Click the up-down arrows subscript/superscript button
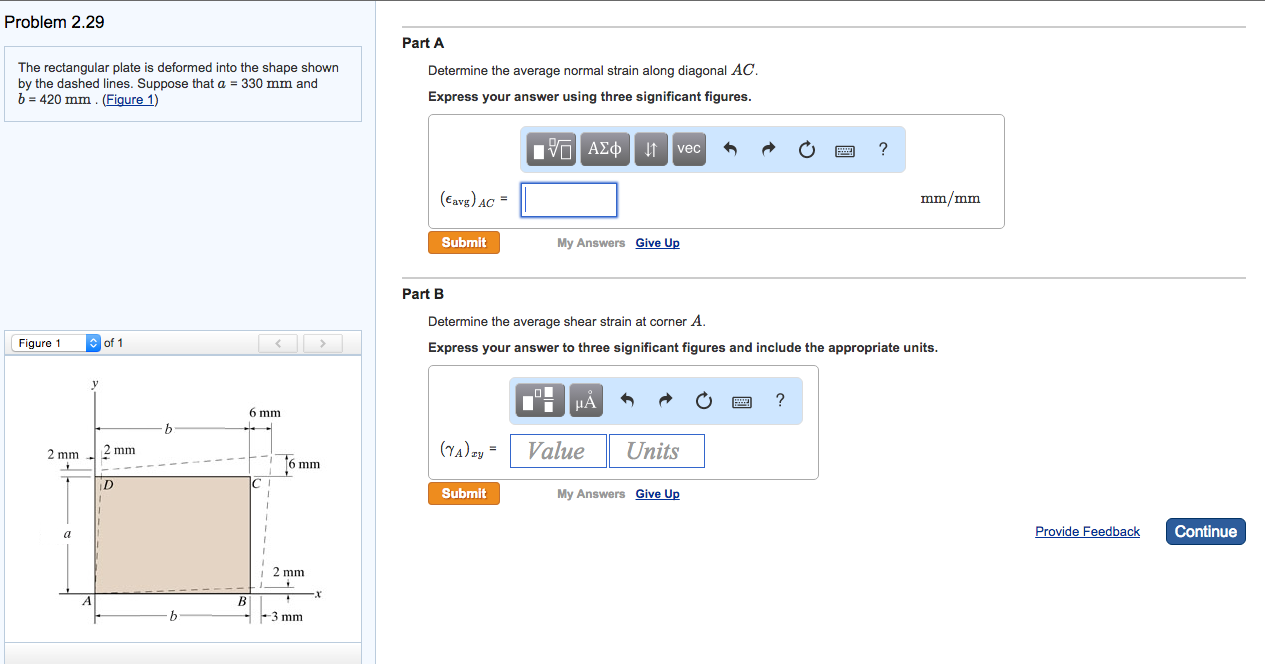The height and width of the screenshot is (664, 1265). coord(651,150)
